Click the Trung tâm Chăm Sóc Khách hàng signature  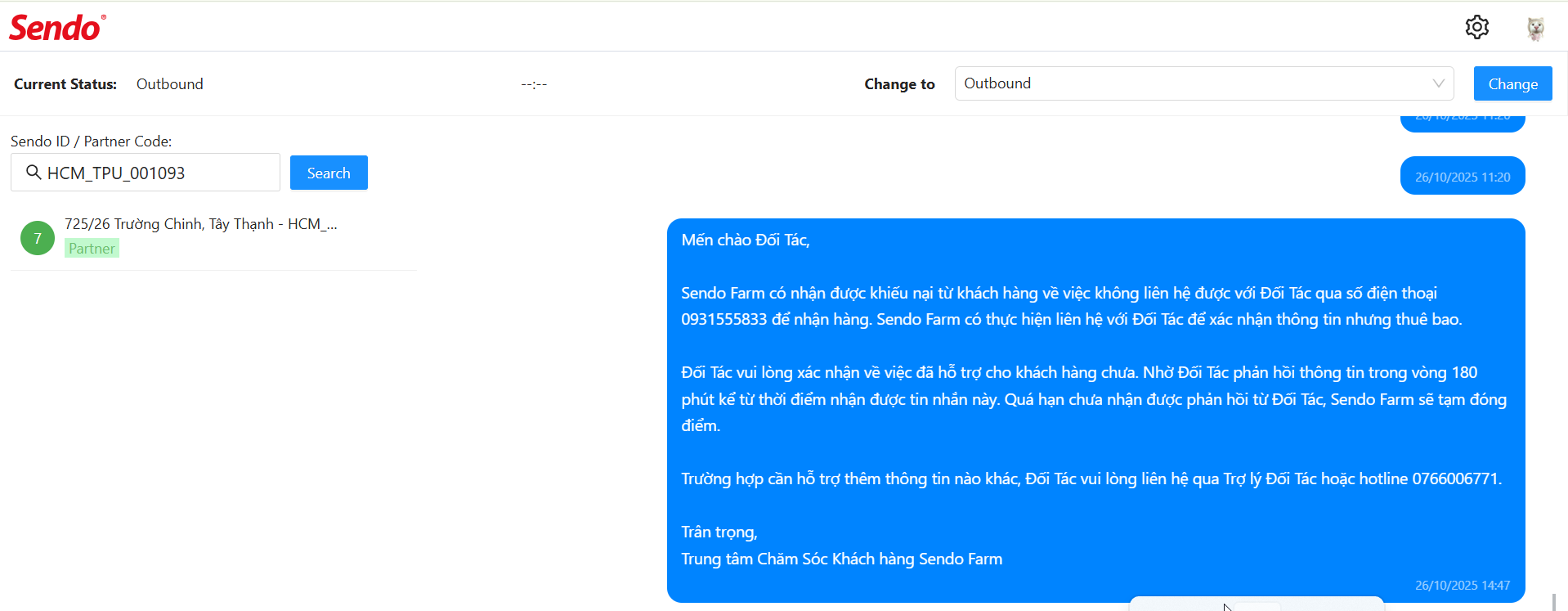pos(842,559)
